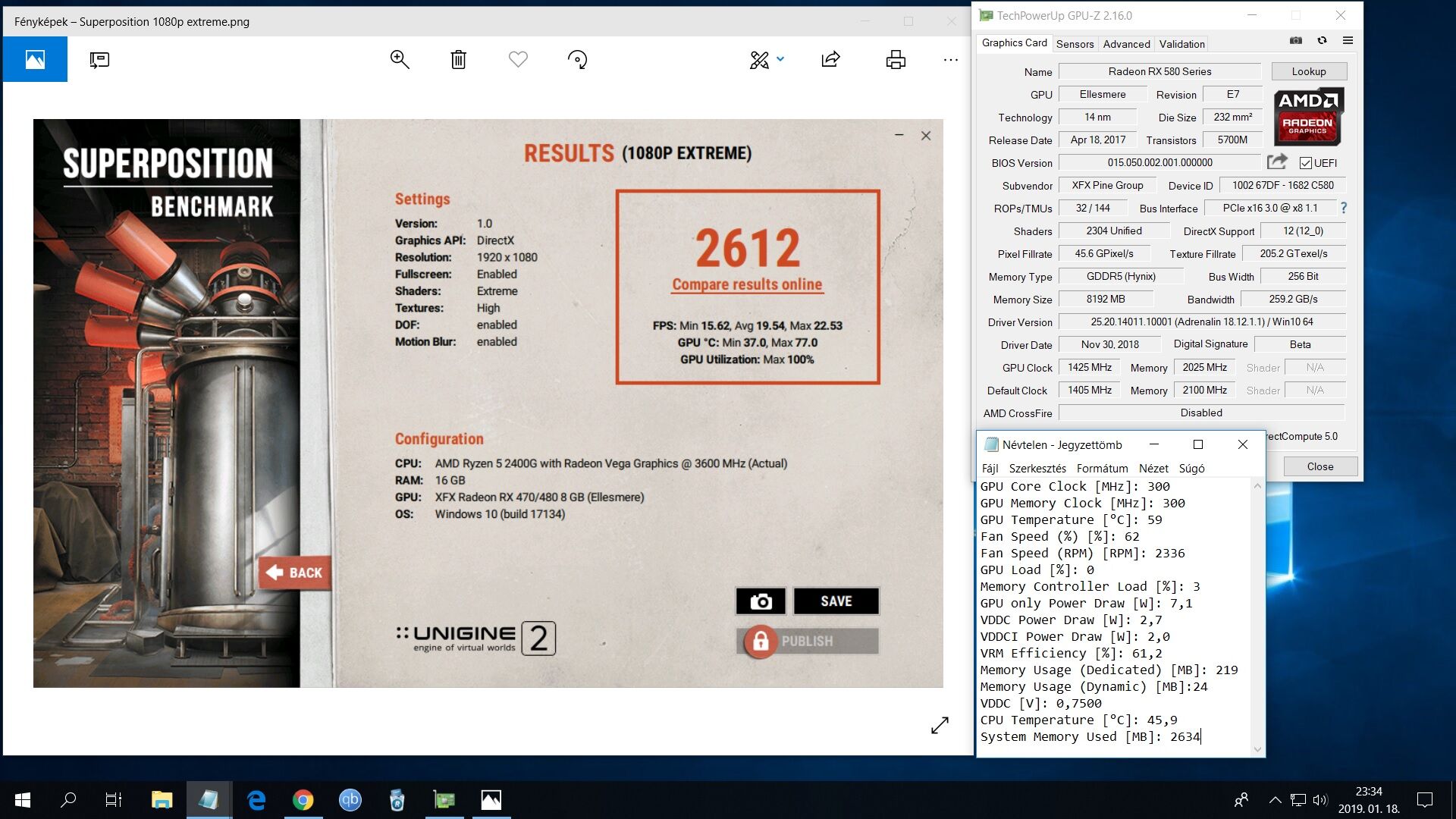Open the collection view icon in Photos

point(35,59)
